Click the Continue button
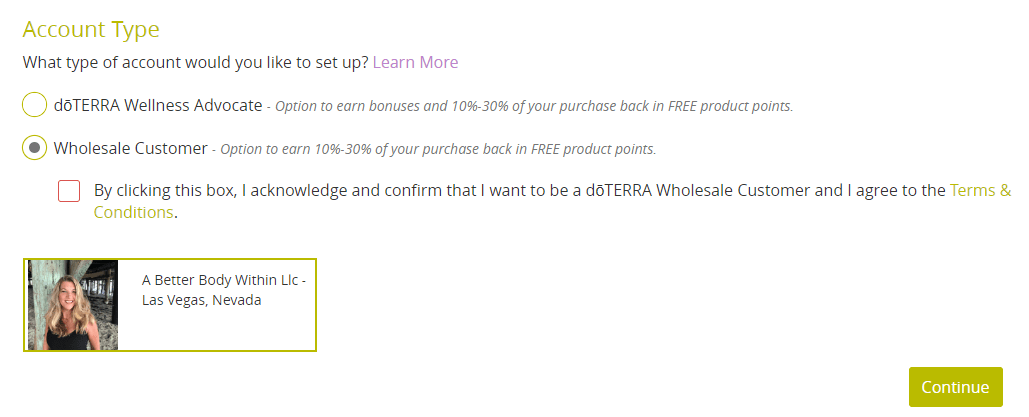This screenshot has width=1029, height=417. (x=956, y=387)
